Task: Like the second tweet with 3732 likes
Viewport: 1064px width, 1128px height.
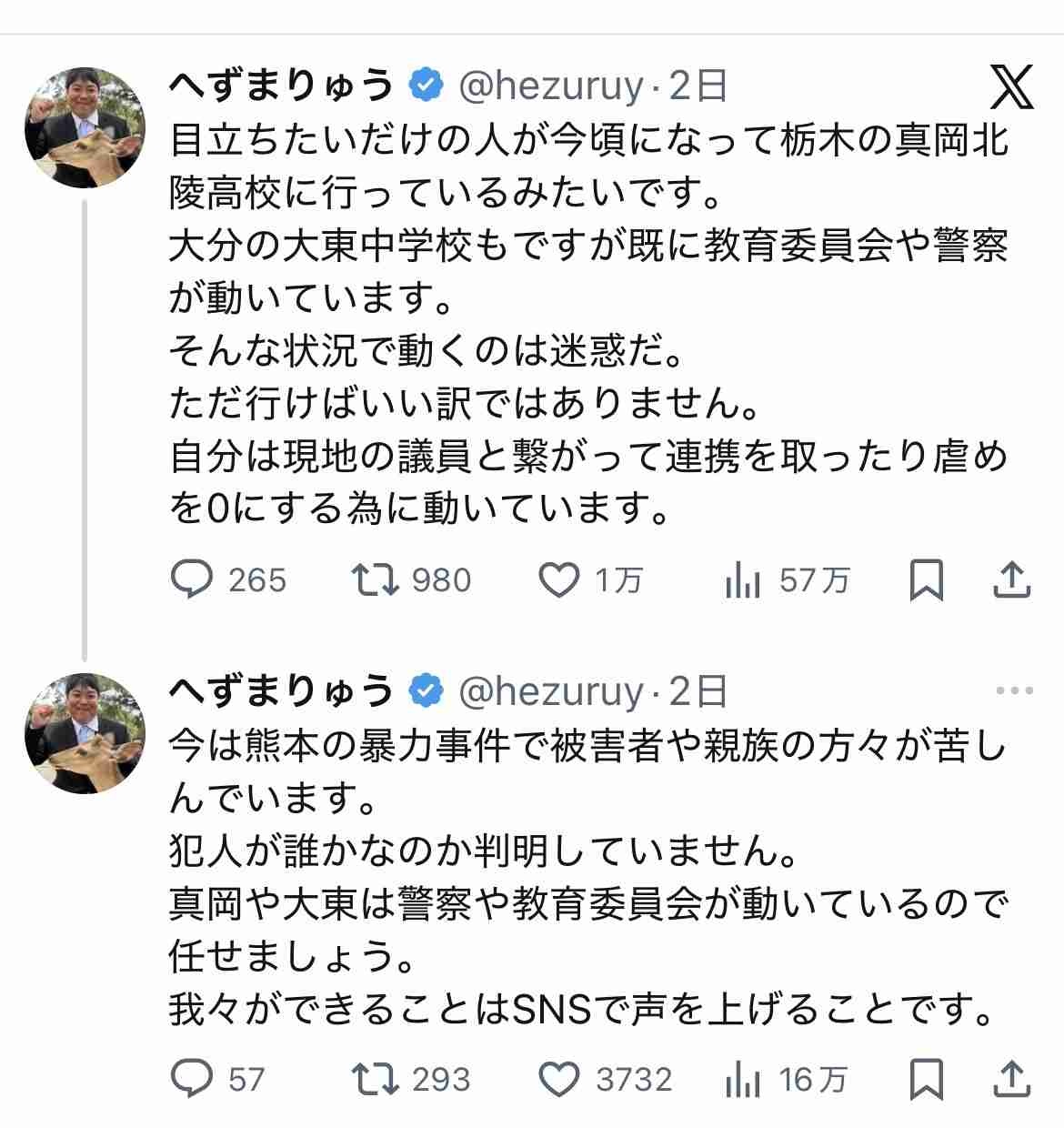Action: click(x=559, y=1079)
